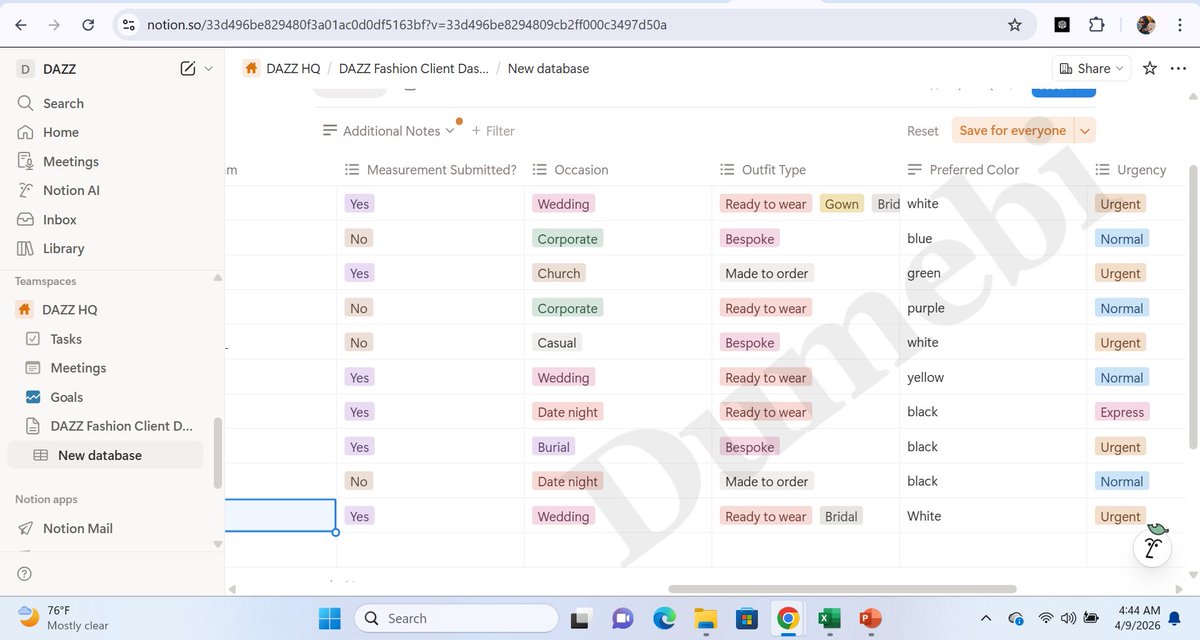Favorite page with Notion star icon

(x=1150, y=68)
